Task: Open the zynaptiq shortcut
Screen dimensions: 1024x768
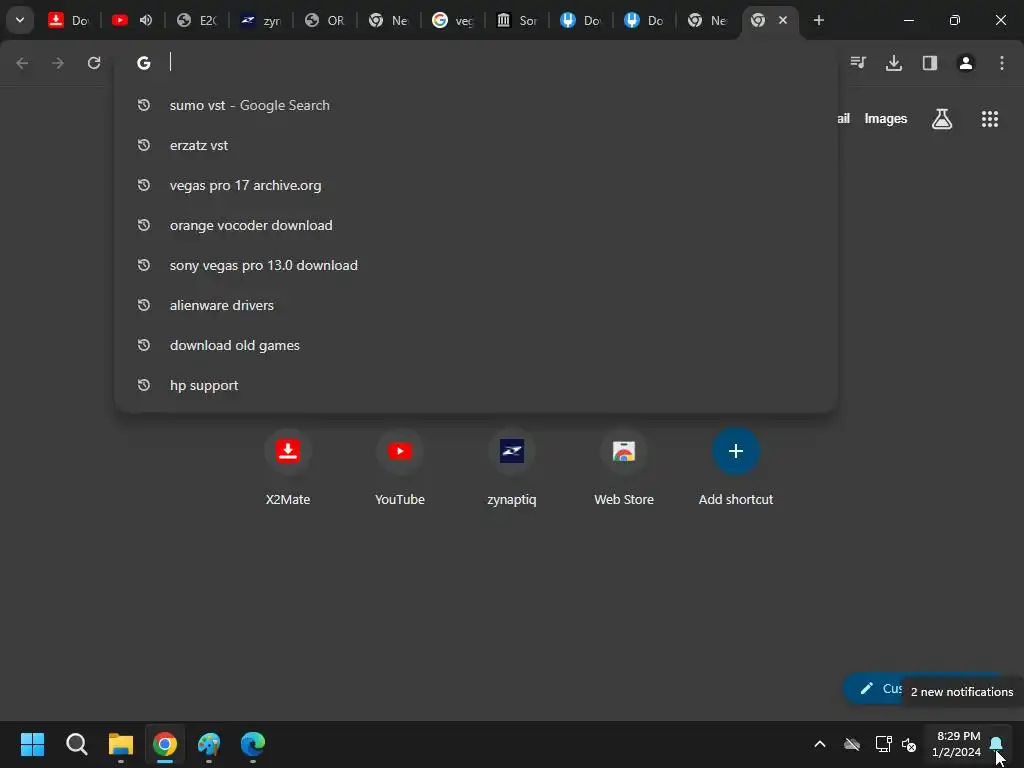Action: click(x=512, y=468)
